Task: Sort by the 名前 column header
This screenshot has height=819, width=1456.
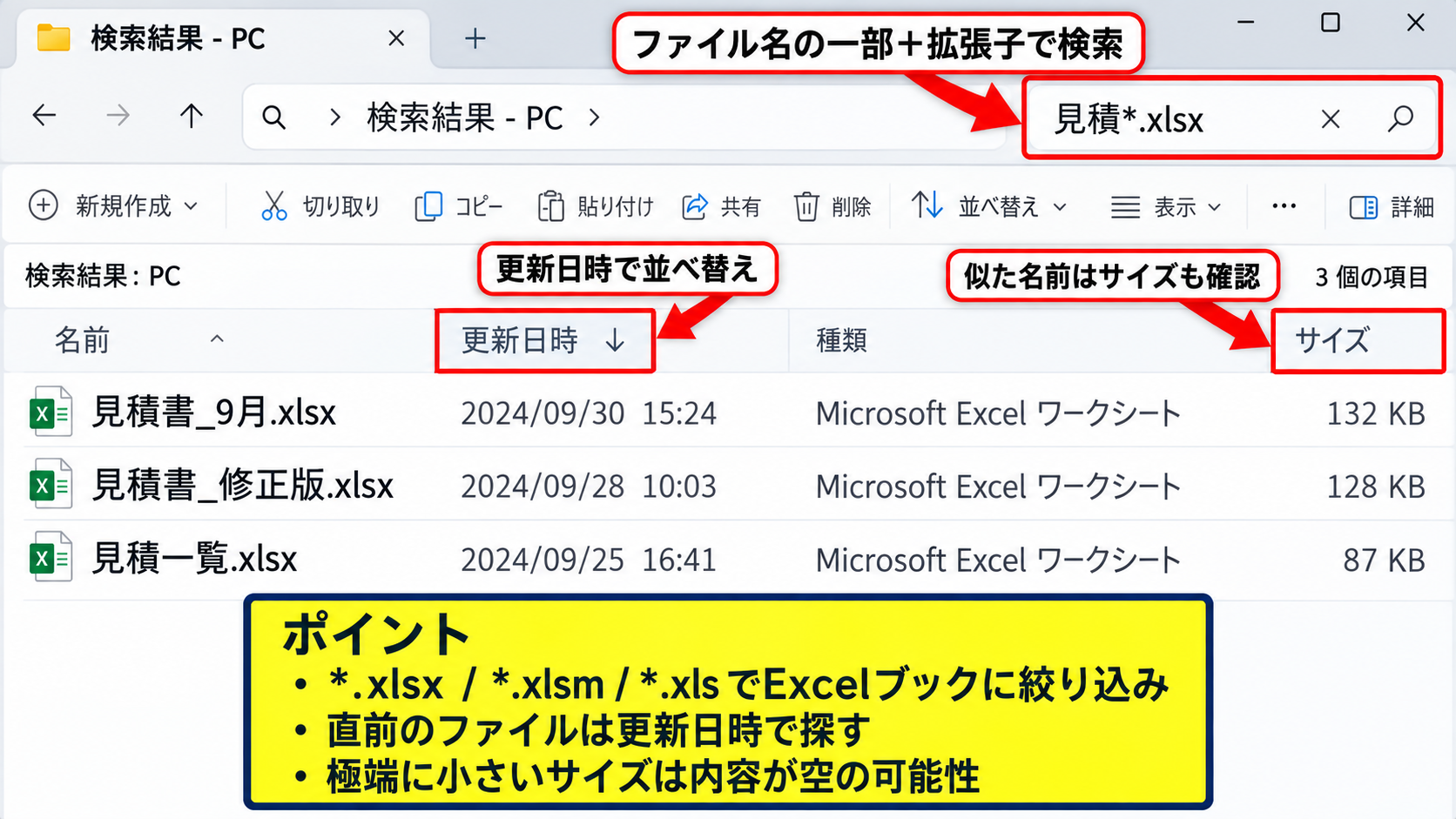Action: tap(83, 340)
